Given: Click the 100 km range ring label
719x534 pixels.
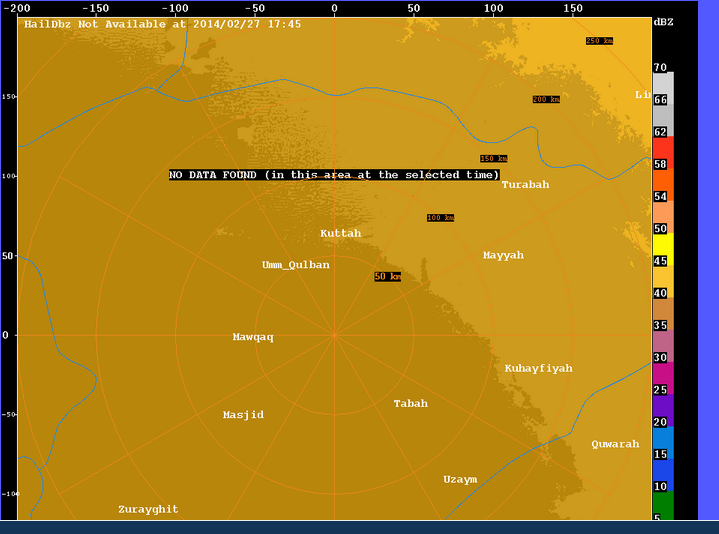Looking at the screenshot, I should [441, 218].
